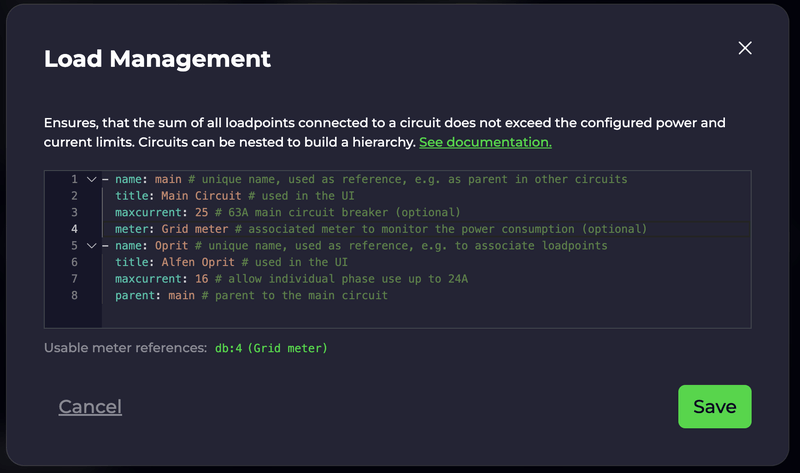Click line number 1 in editor gutter
The image size is (800, 473).
point(74,180)
